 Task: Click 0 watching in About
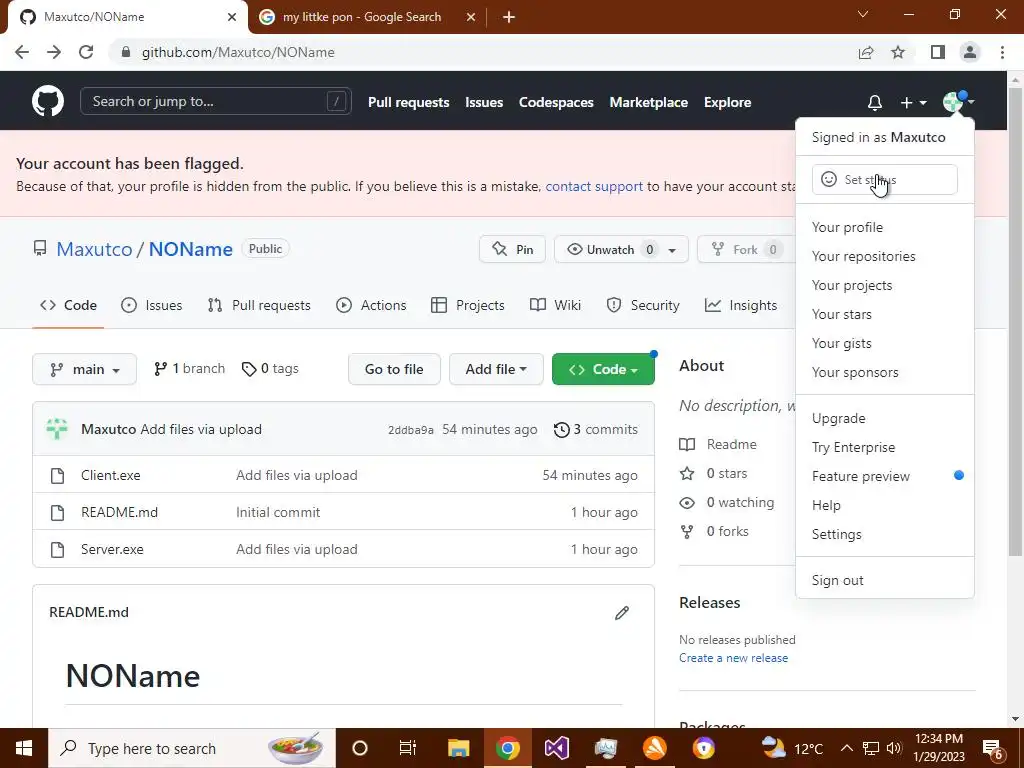727,502
